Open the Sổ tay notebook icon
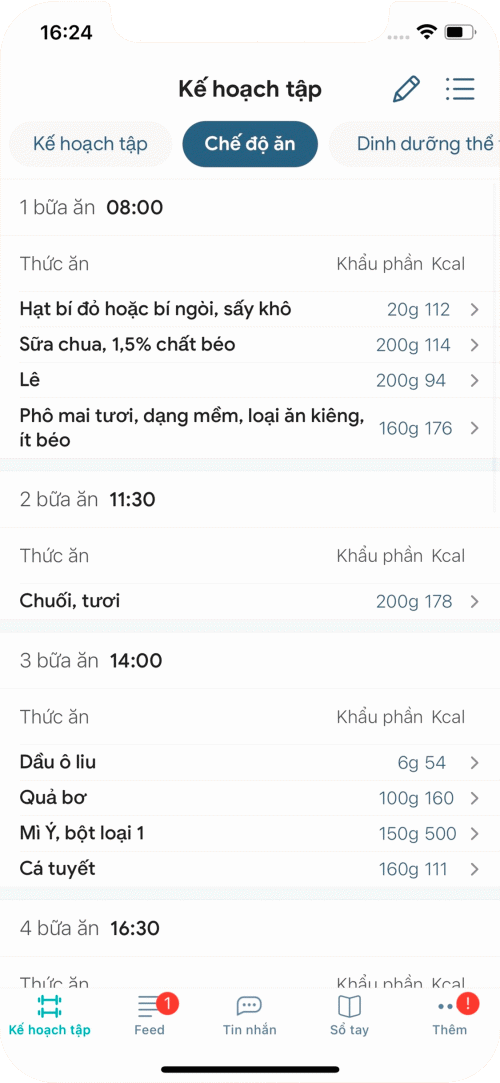This screenshot has height=1083, width=500. pyautogui.click(x=349, y=1006)
